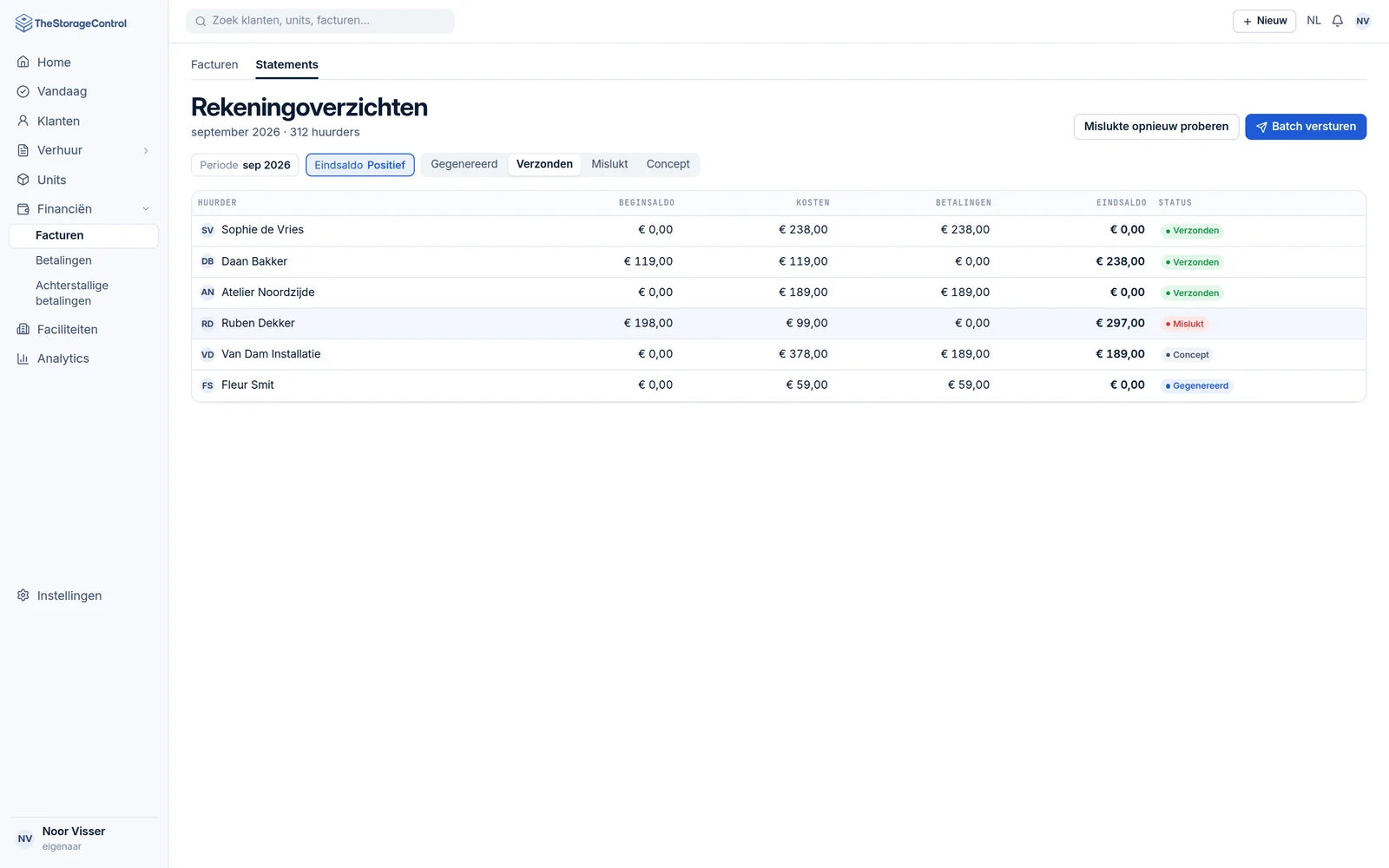The image size is (1389, 868).
Task: Switch language via NL selector
Action: pos(1313,21)
